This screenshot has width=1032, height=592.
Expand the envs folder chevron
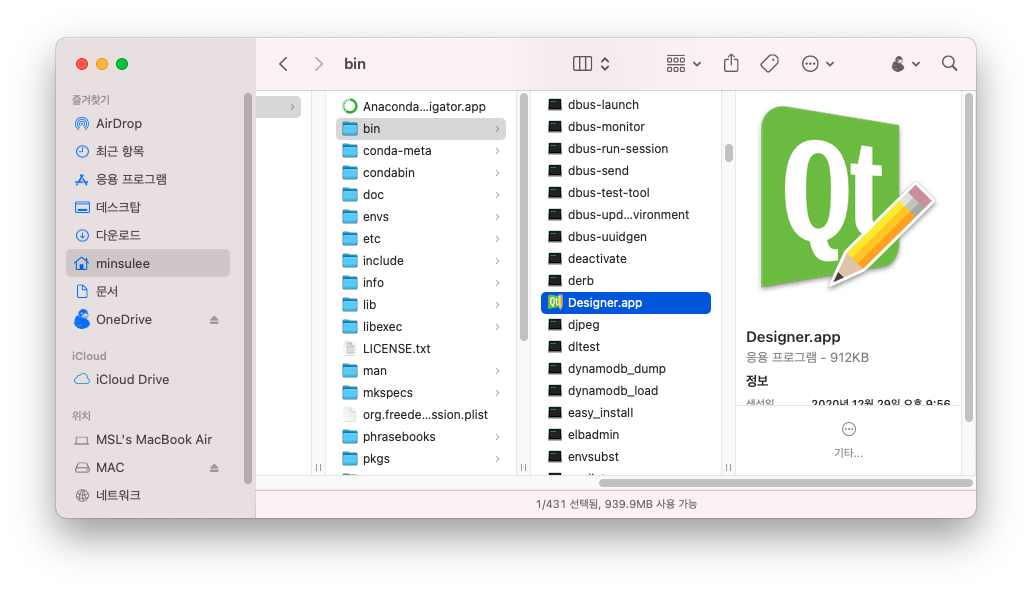(498, 217)
